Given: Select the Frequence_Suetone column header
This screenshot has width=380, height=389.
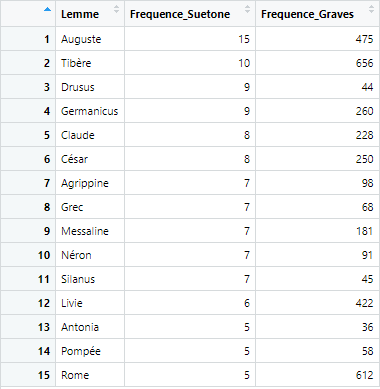Looking at the screenshot, I should pos(190,14).
